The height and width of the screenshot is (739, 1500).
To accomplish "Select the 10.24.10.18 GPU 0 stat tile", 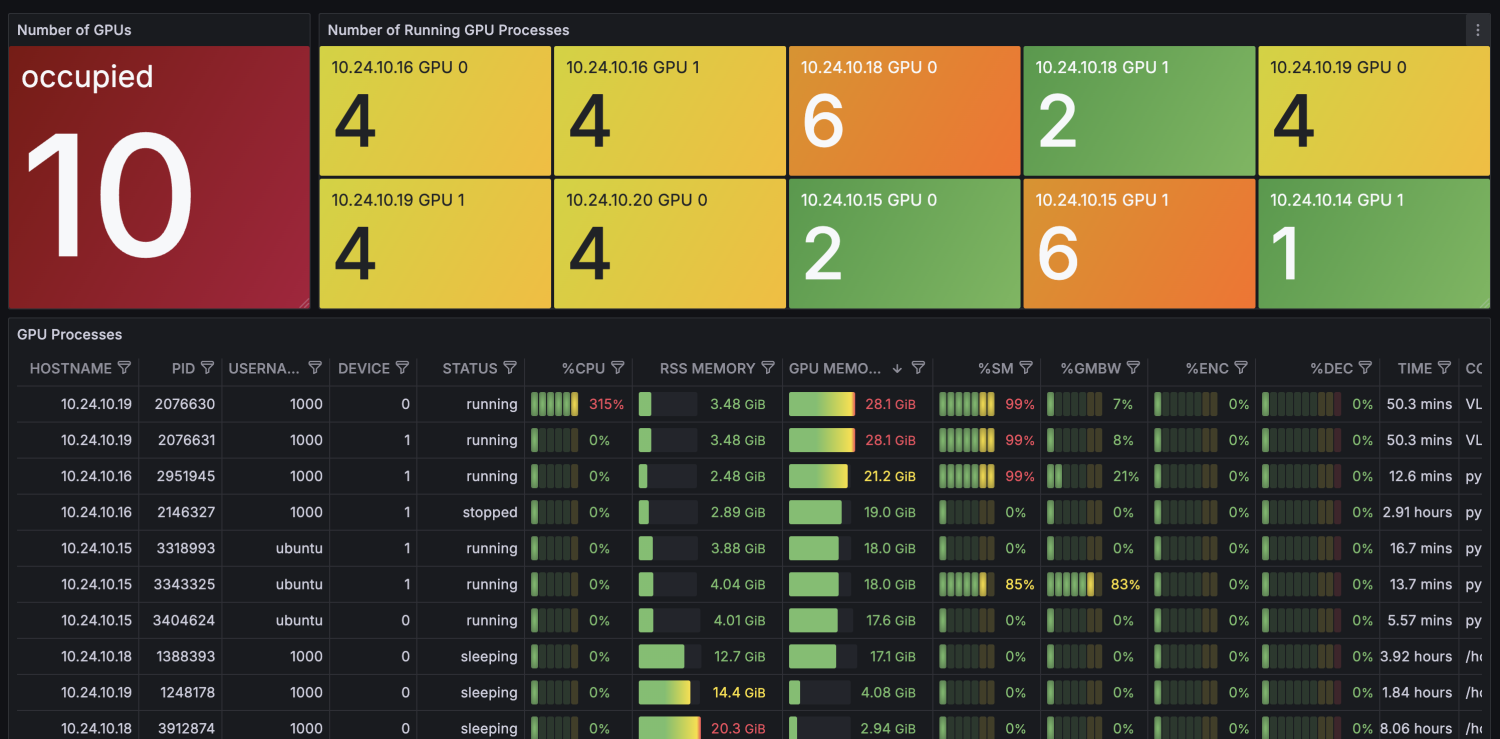I will pyautogui.click(x=904, y=111).
